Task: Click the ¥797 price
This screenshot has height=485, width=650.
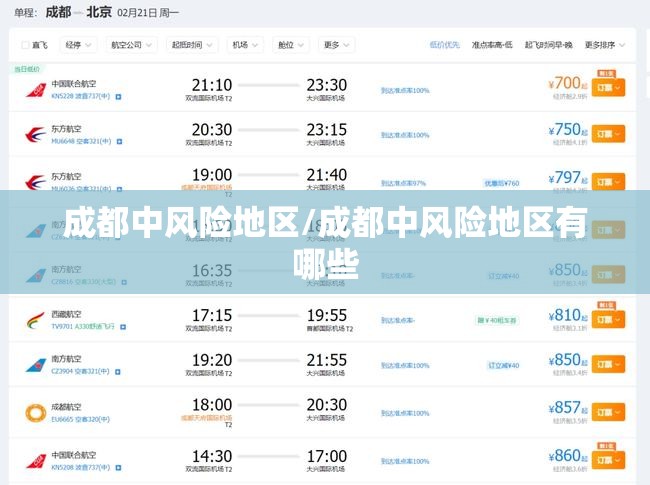Action: click(x=568, y=178)
